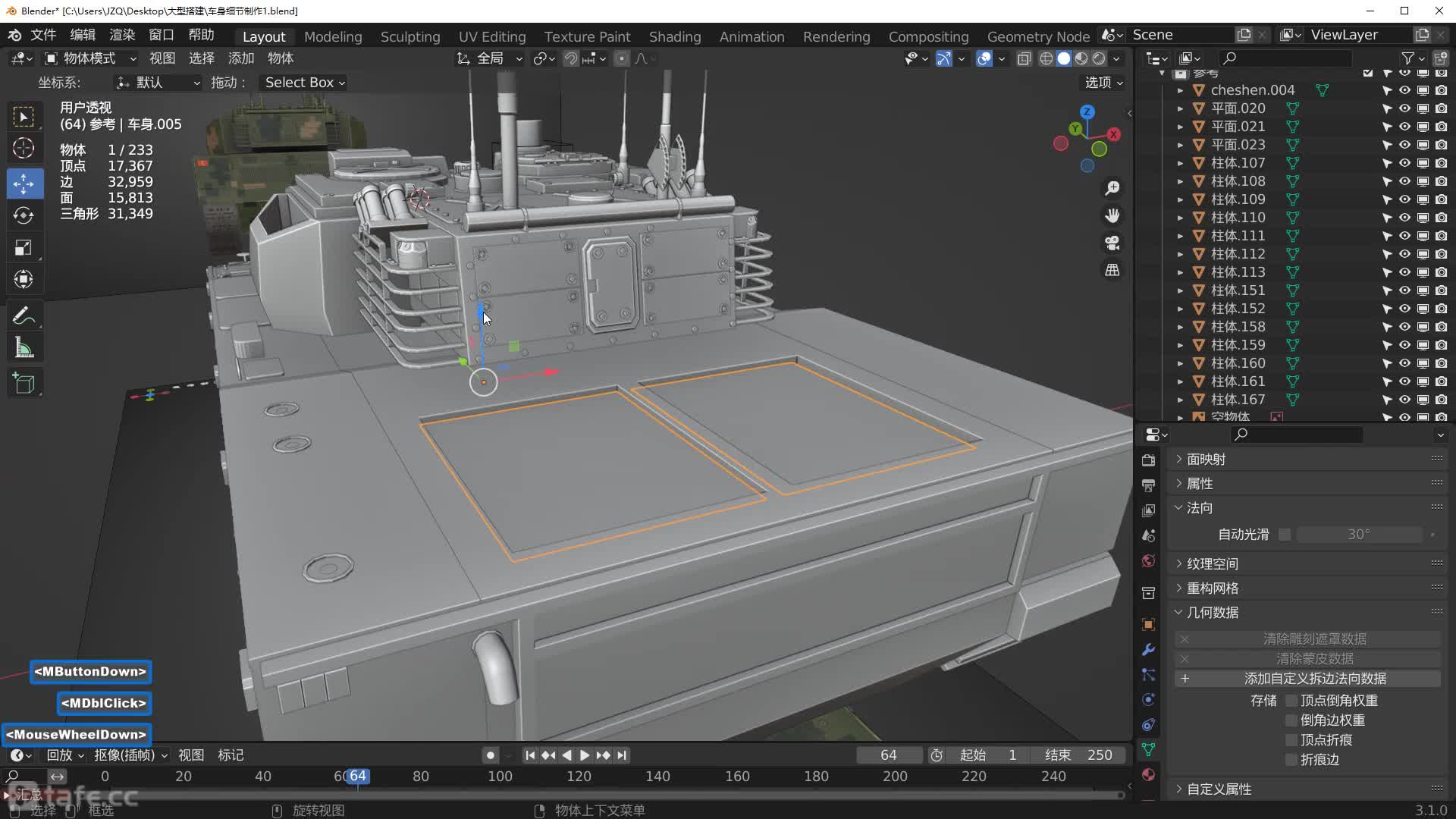
Task: Switch to orthographic grid view icon
Action: pos(1112,270)
